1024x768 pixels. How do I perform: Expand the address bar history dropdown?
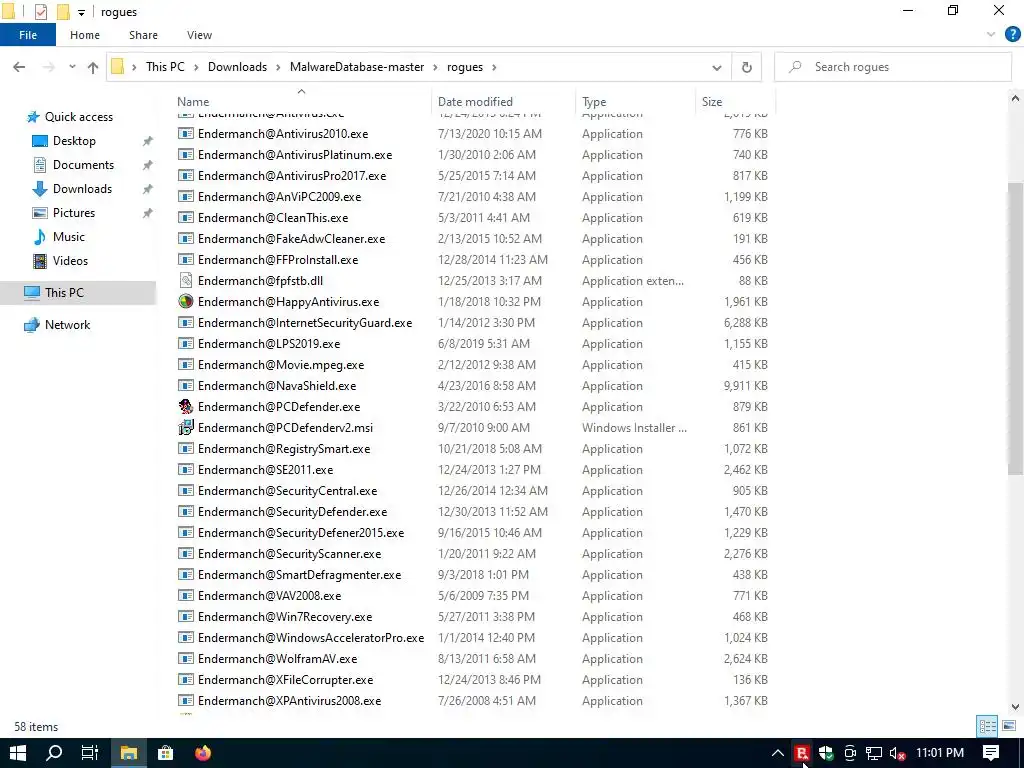click(x=716, y=67)
